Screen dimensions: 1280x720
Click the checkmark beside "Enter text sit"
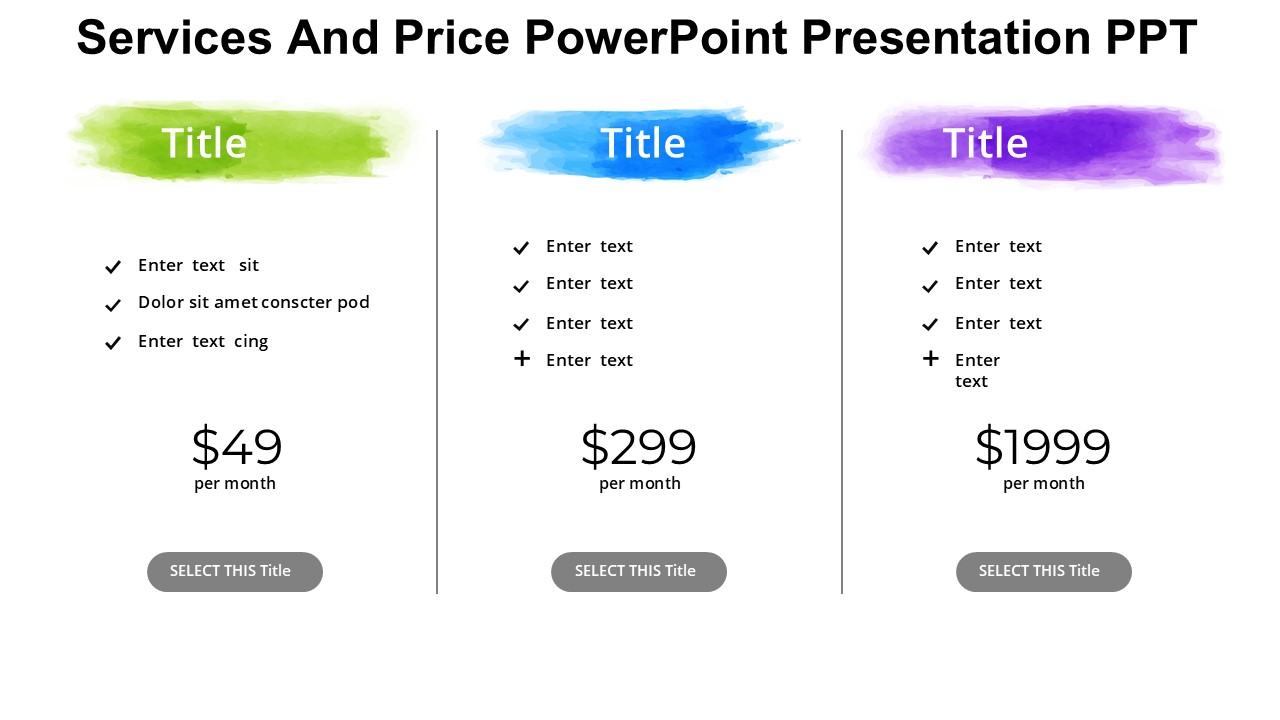(113, 267)
